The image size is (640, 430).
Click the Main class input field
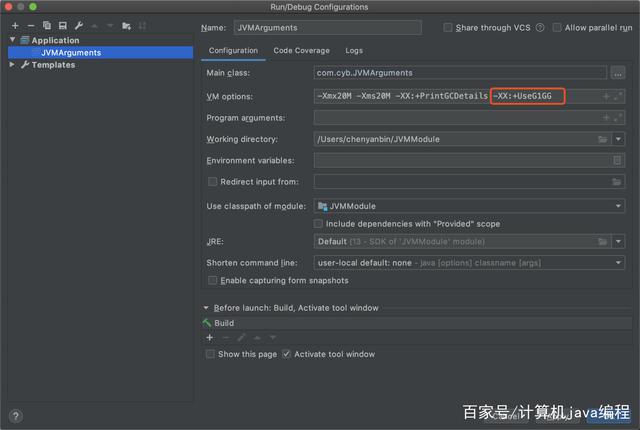(x=460, y=73)
